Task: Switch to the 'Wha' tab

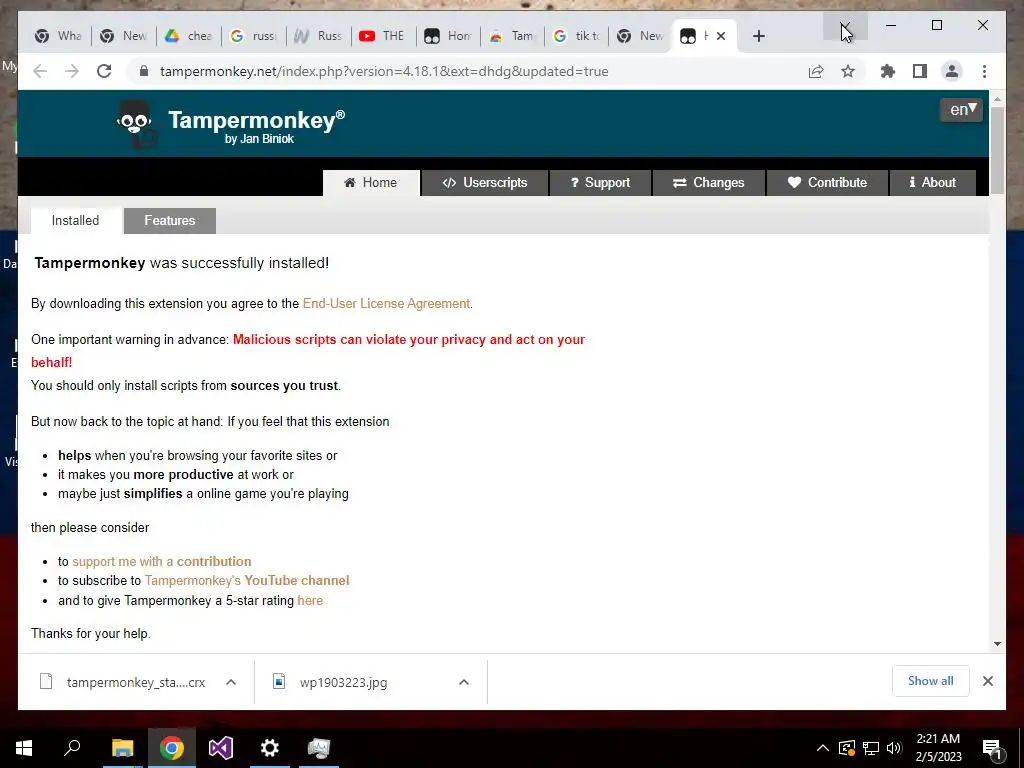Action: coord(59,36)
